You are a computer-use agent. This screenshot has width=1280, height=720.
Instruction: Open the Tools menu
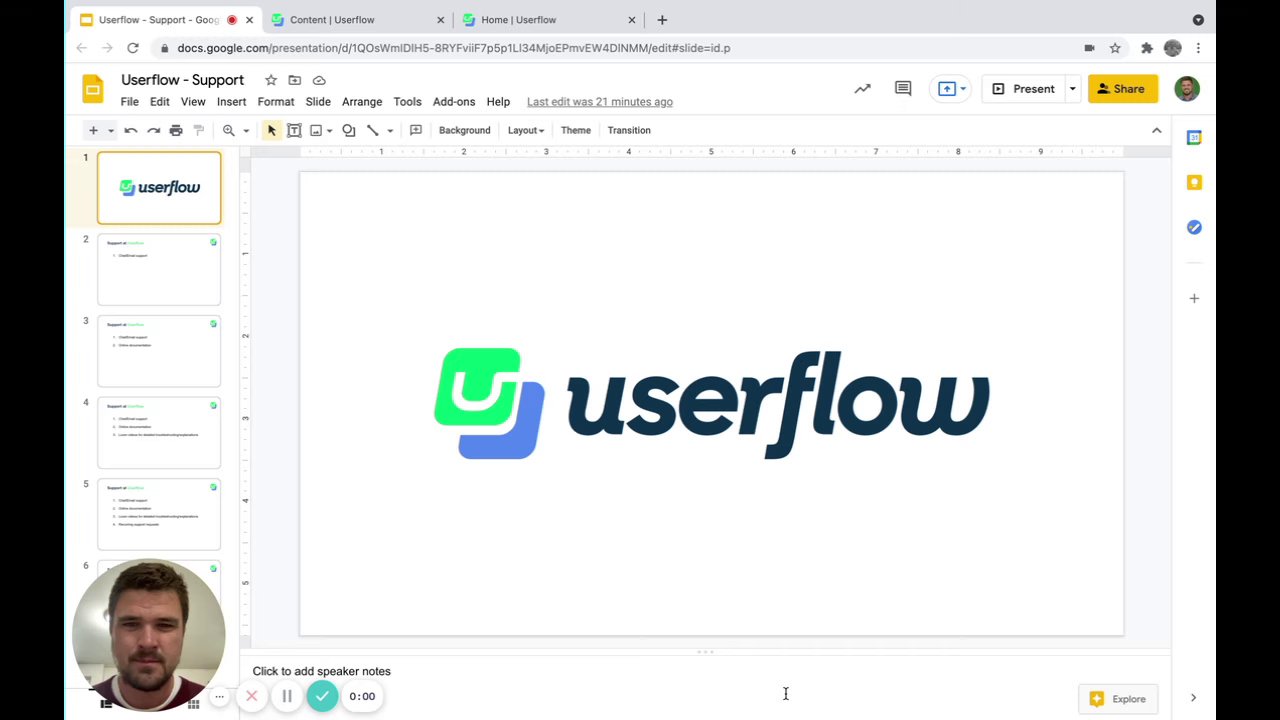407,102
